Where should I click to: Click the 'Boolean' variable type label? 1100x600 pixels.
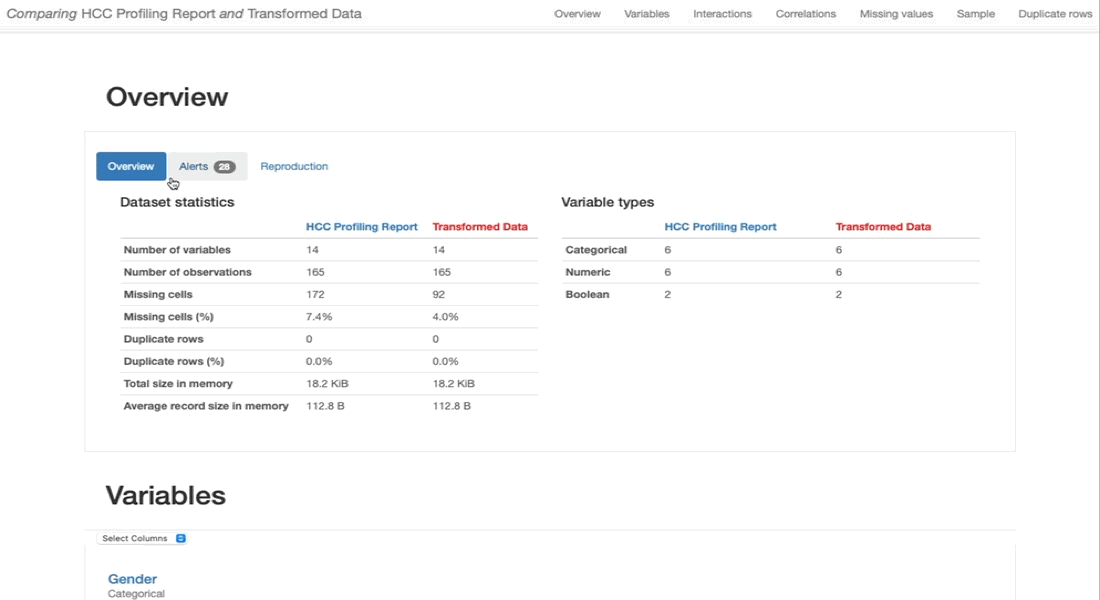587,295
